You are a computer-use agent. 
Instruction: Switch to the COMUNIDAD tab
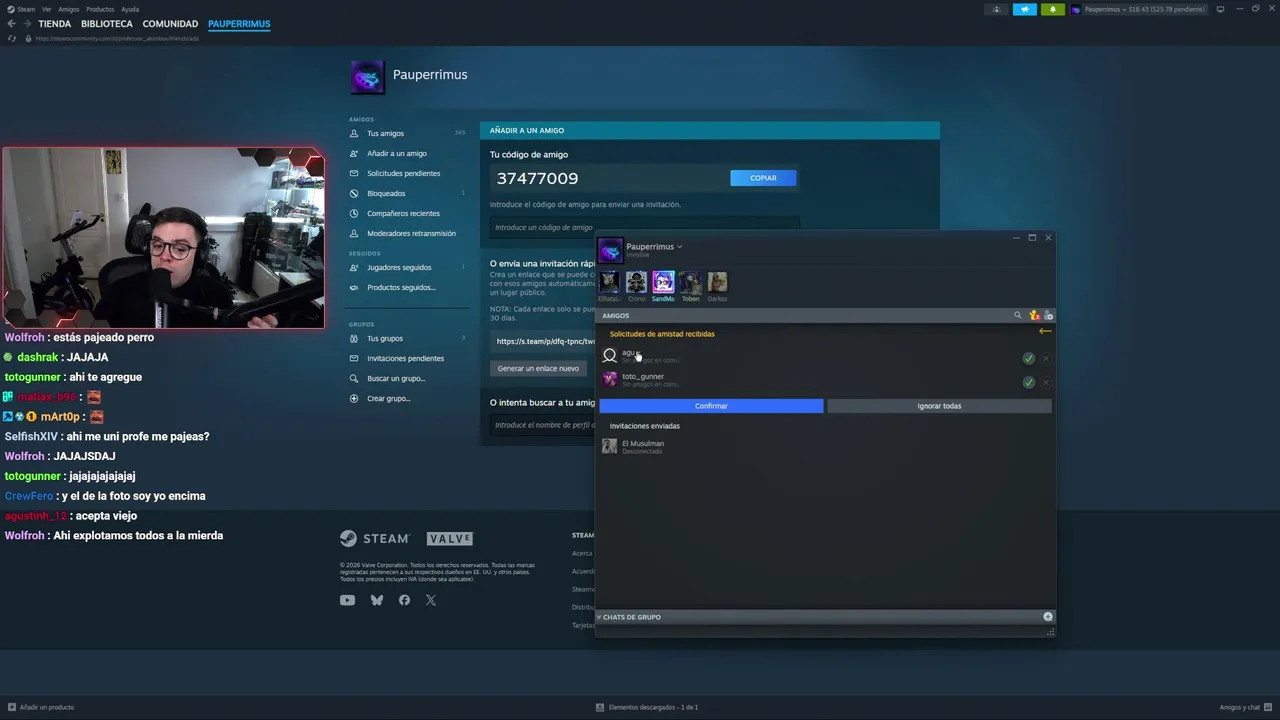pos(170,24)
